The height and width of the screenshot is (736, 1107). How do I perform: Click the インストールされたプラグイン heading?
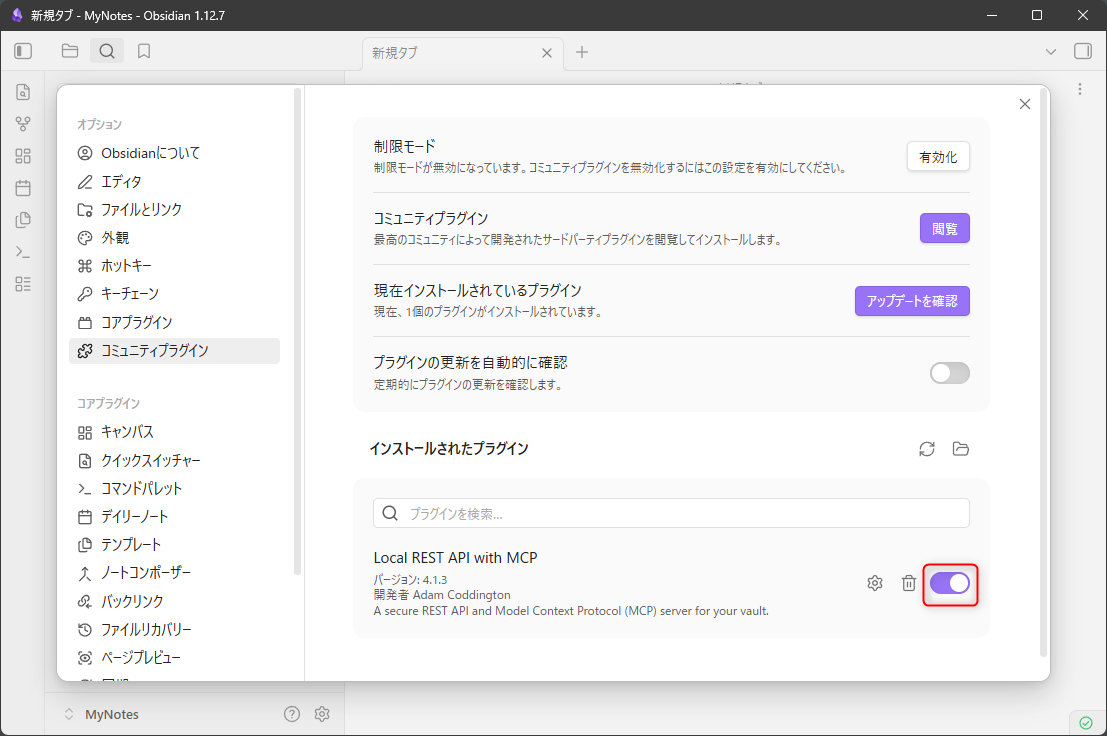coord(449,448)
